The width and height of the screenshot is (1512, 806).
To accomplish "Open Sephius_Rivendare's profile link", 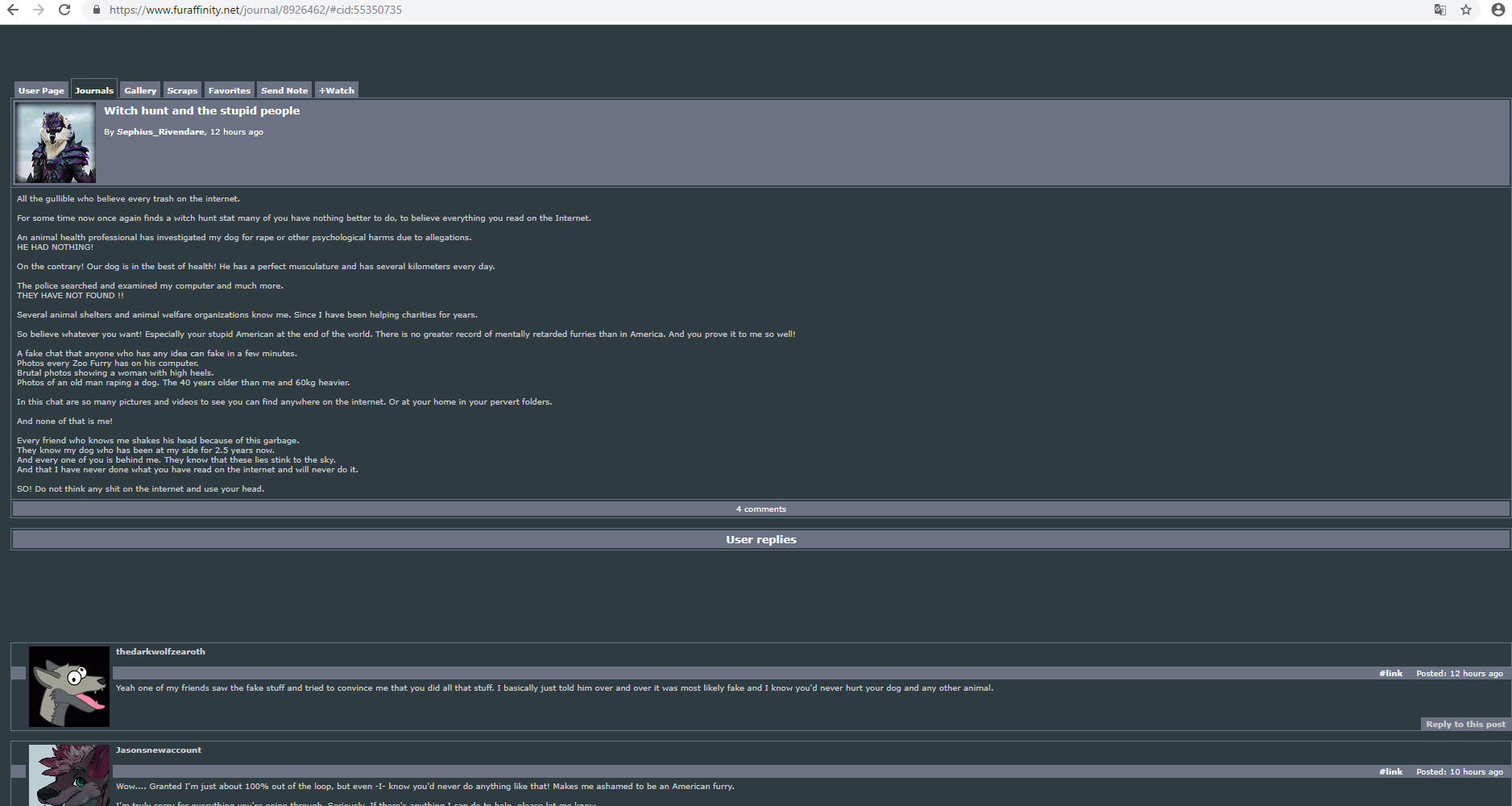I will (160, 131).
